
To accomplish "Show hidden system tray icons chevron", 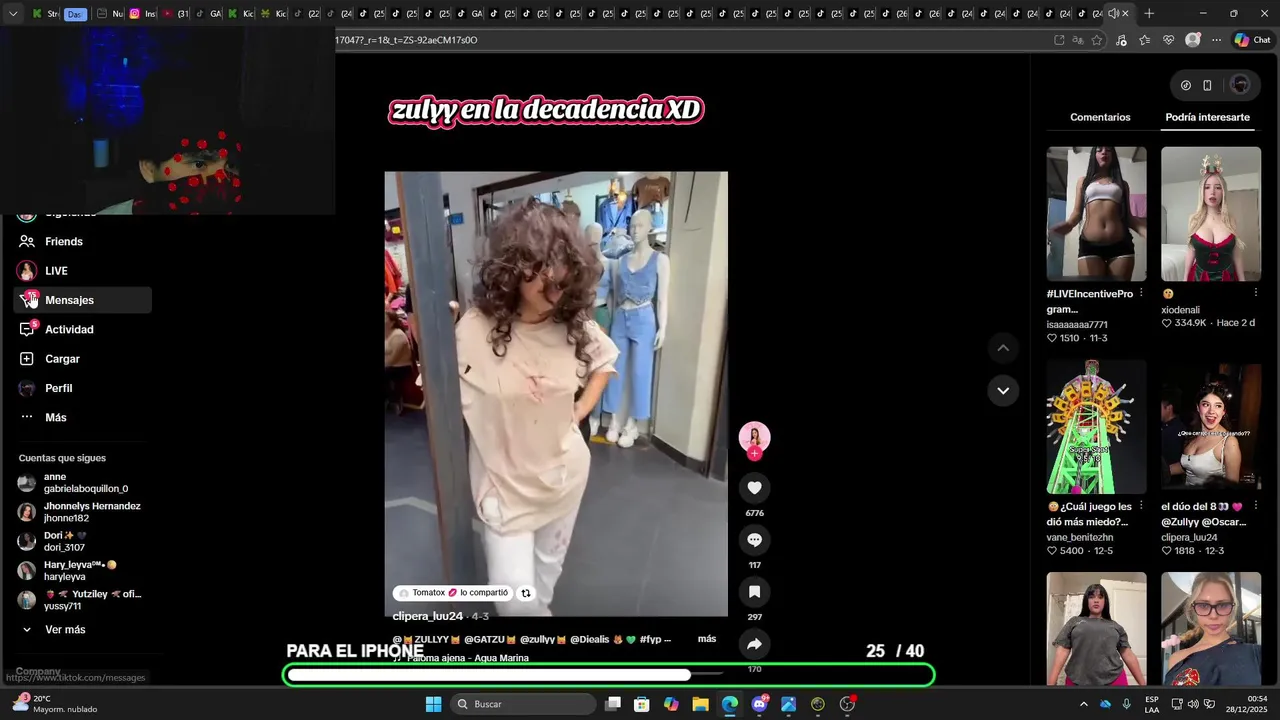I will [x=1083, y=704].
